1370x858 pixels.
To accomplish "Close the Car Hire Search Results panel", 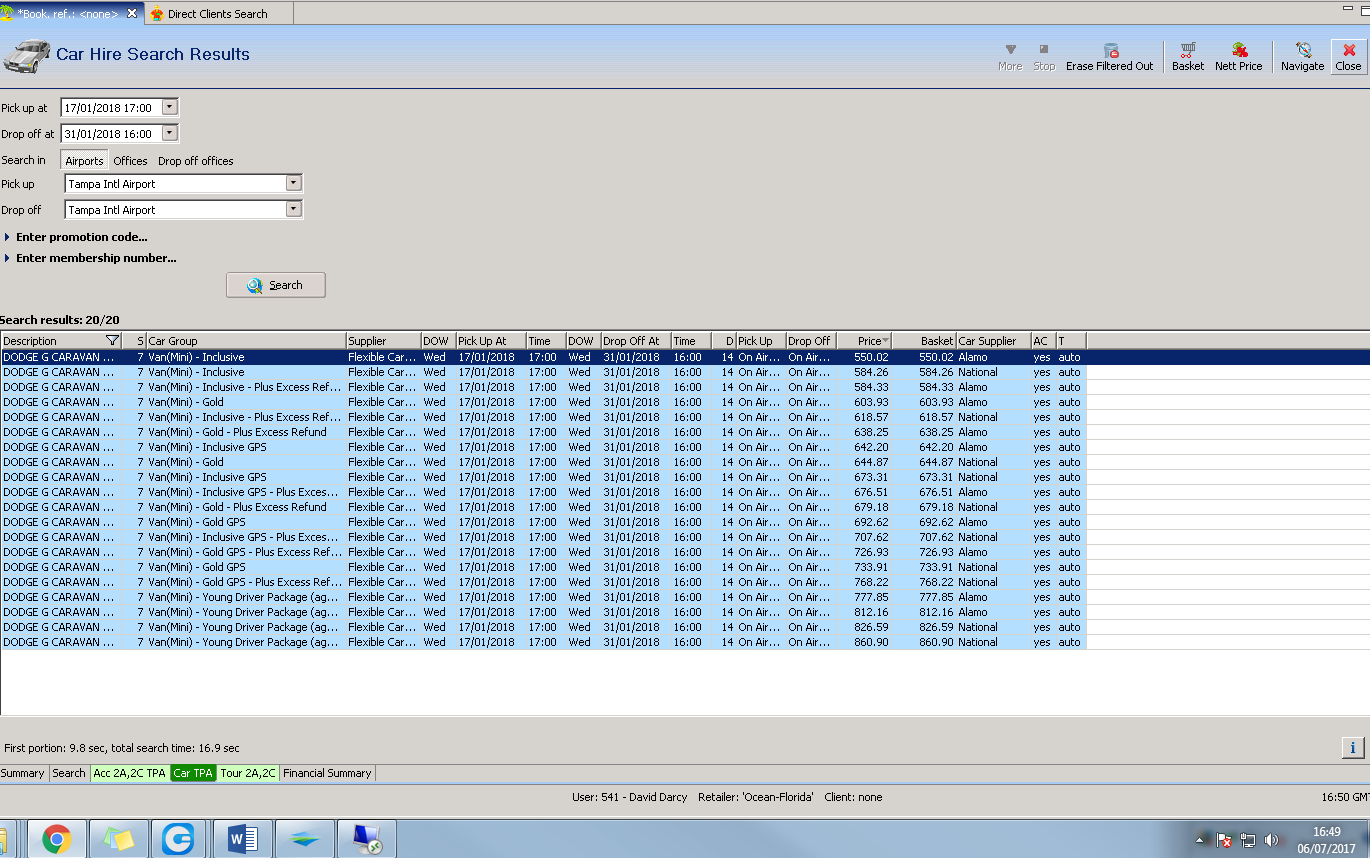I will click(x=1348, y=56).
